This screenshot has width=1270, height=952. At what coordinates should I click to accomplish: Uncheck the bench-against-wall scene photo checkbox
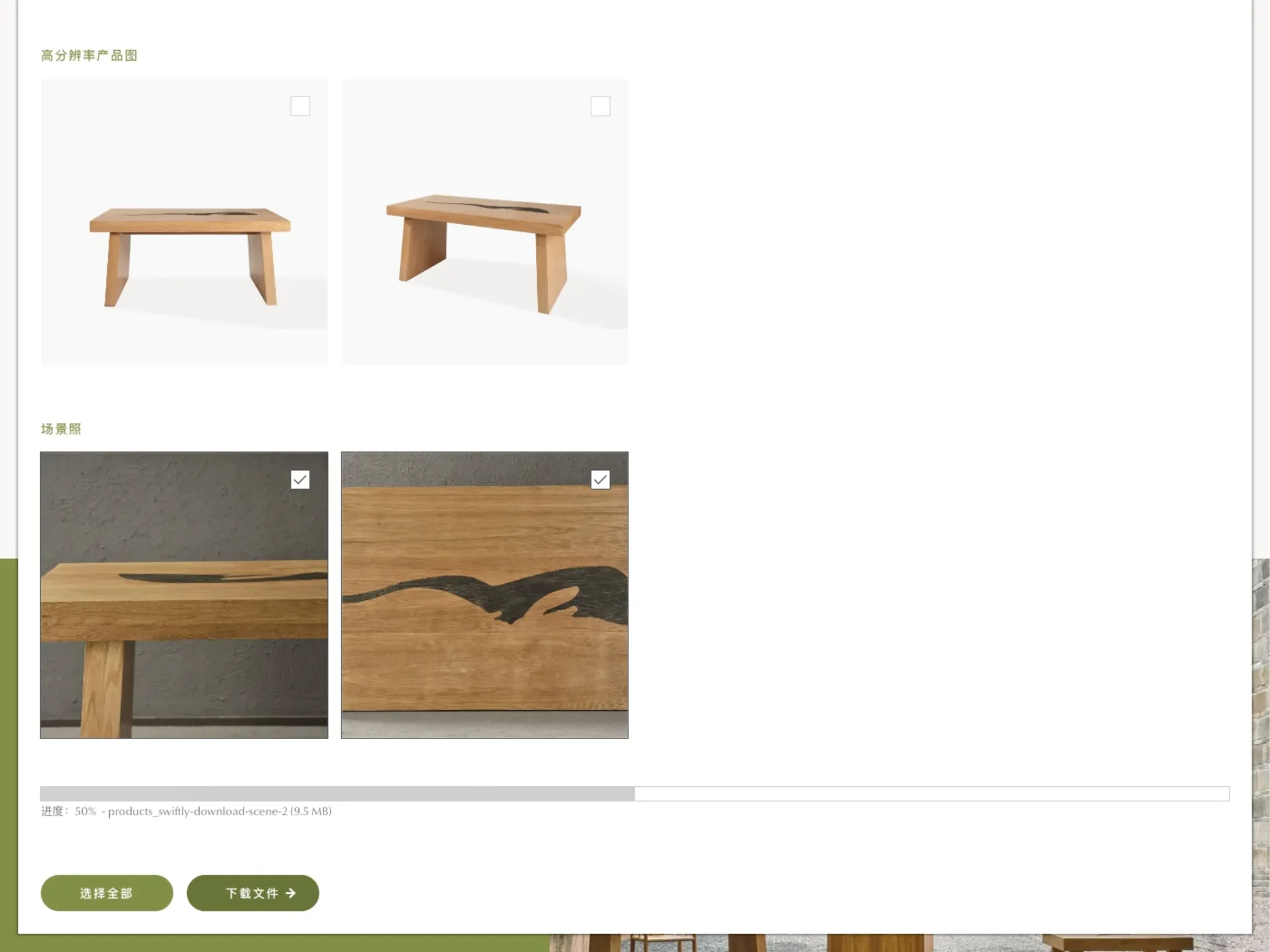pos(300,479)
